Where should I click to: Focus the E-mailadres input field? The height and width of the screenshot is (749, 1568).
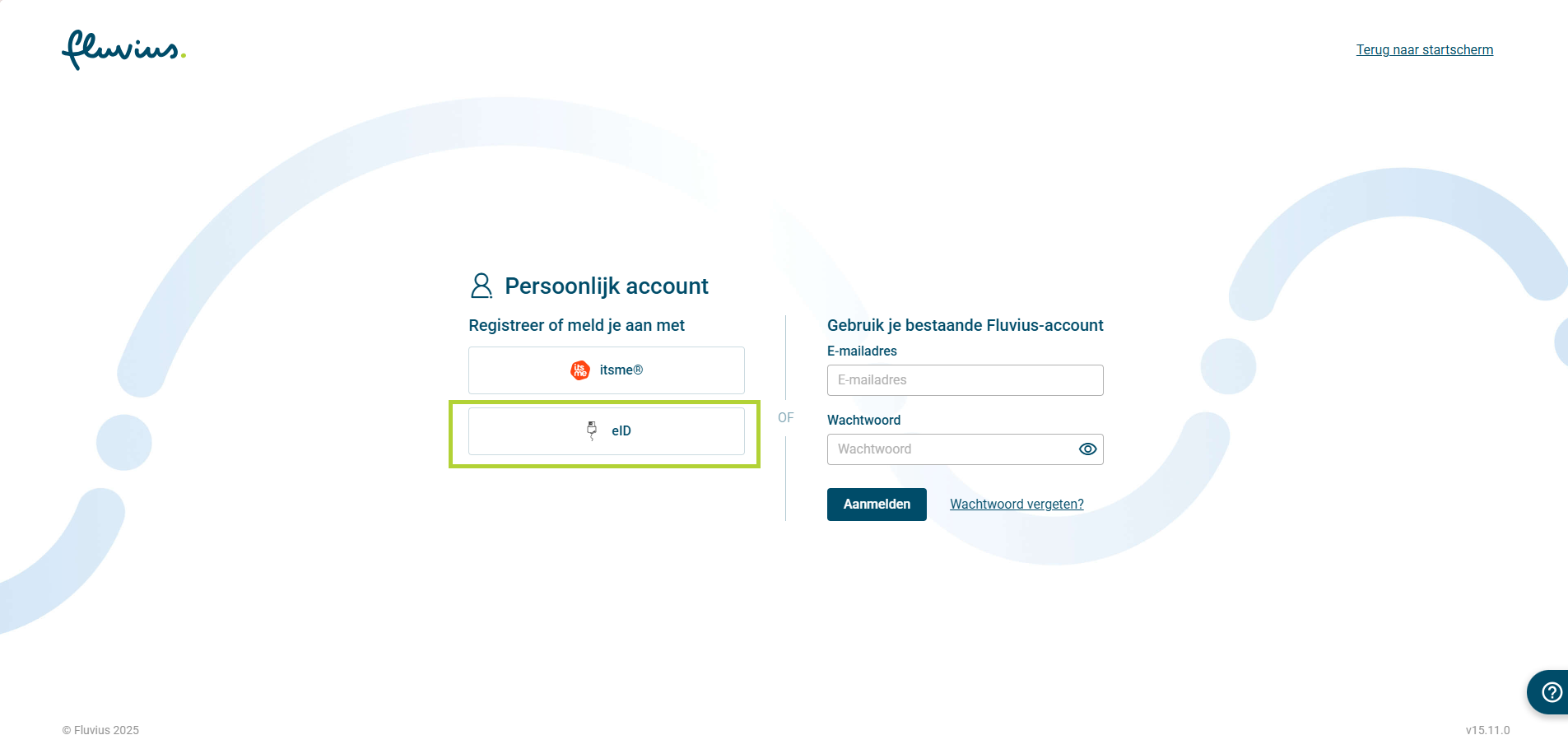(965, 380)
